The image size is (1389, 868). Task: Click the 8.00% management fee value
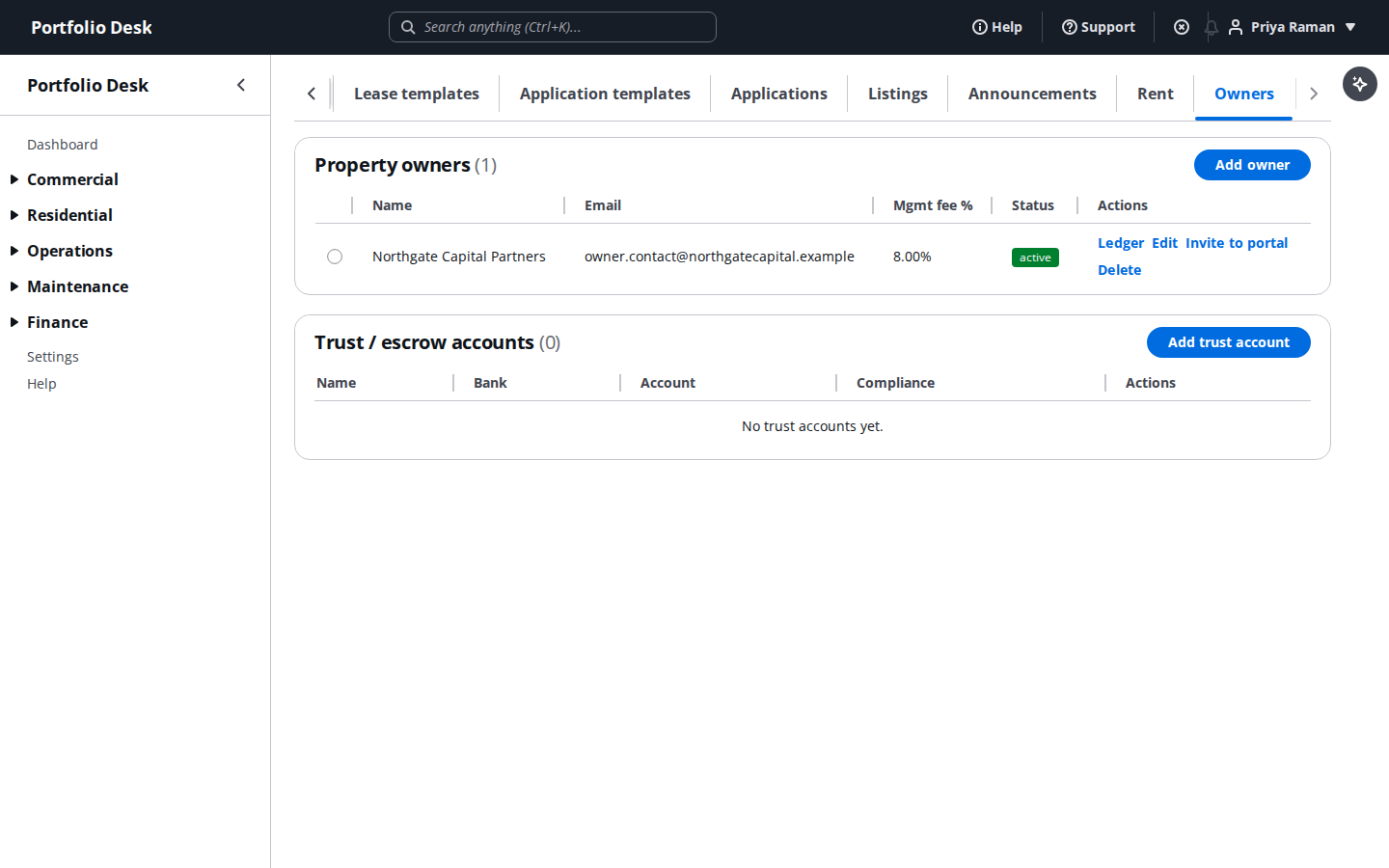[x=912, y=257]
